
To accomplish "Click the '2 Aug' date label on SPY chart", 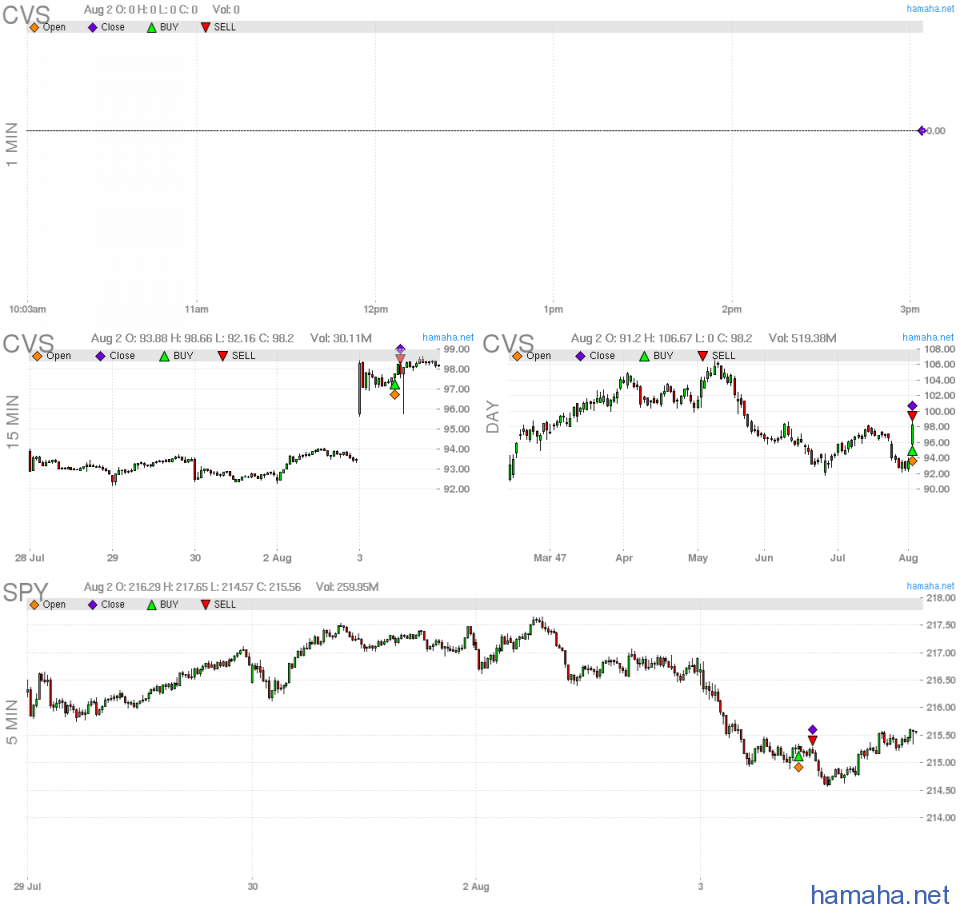I will point(476,886).
